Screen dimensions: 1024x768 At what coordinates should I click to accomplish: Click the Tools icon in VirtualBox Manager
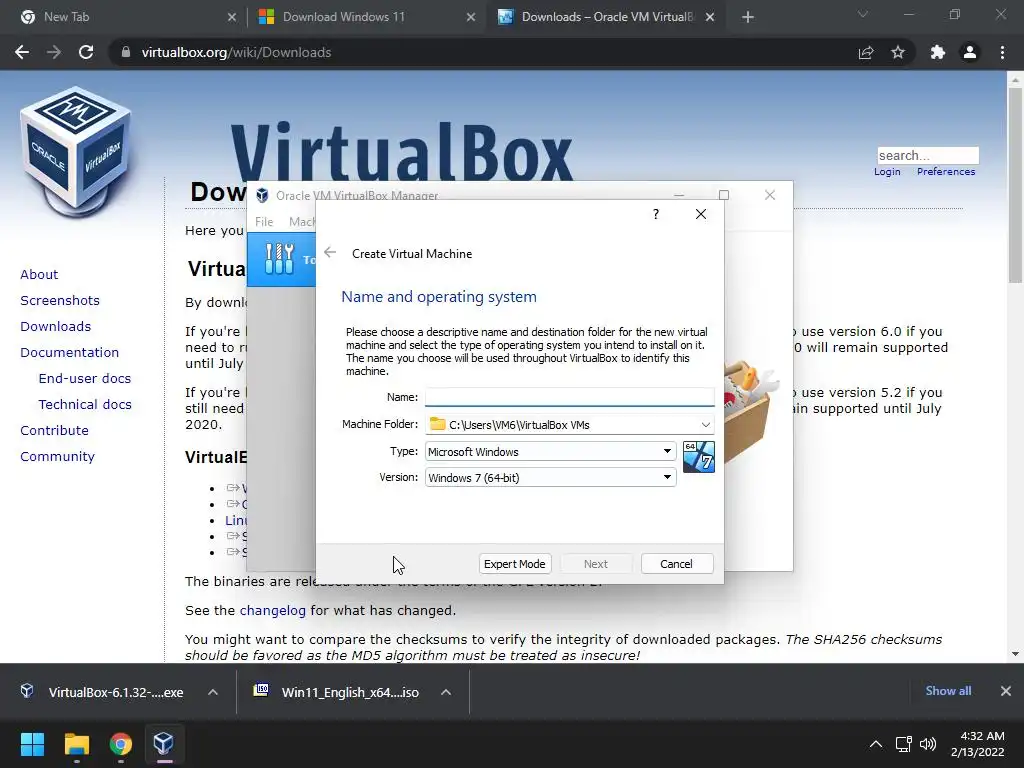click(280, 259)
